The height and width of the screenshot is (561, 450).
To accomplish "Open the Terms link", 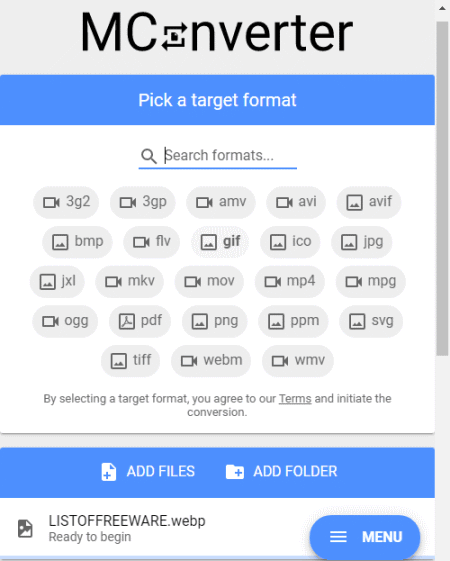I will [295, 399].
